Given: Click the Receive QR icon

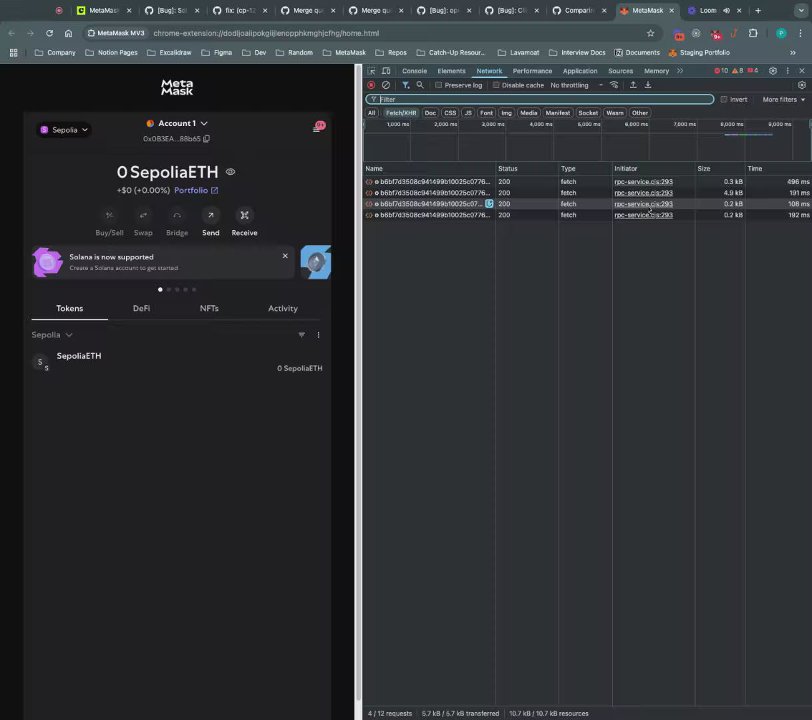Looking at the screenshot, I should (244, 215).
